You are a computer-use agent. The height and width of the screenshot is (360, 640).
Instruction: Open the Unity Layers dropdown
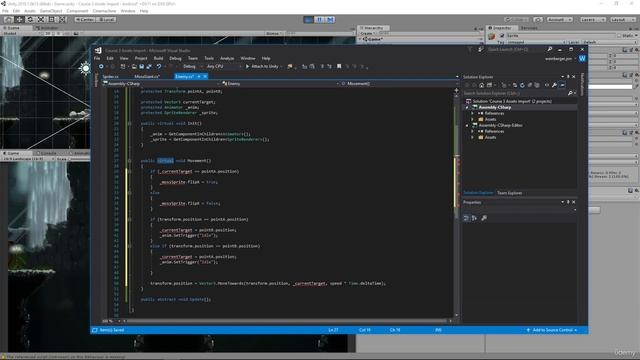coord(592,19)
